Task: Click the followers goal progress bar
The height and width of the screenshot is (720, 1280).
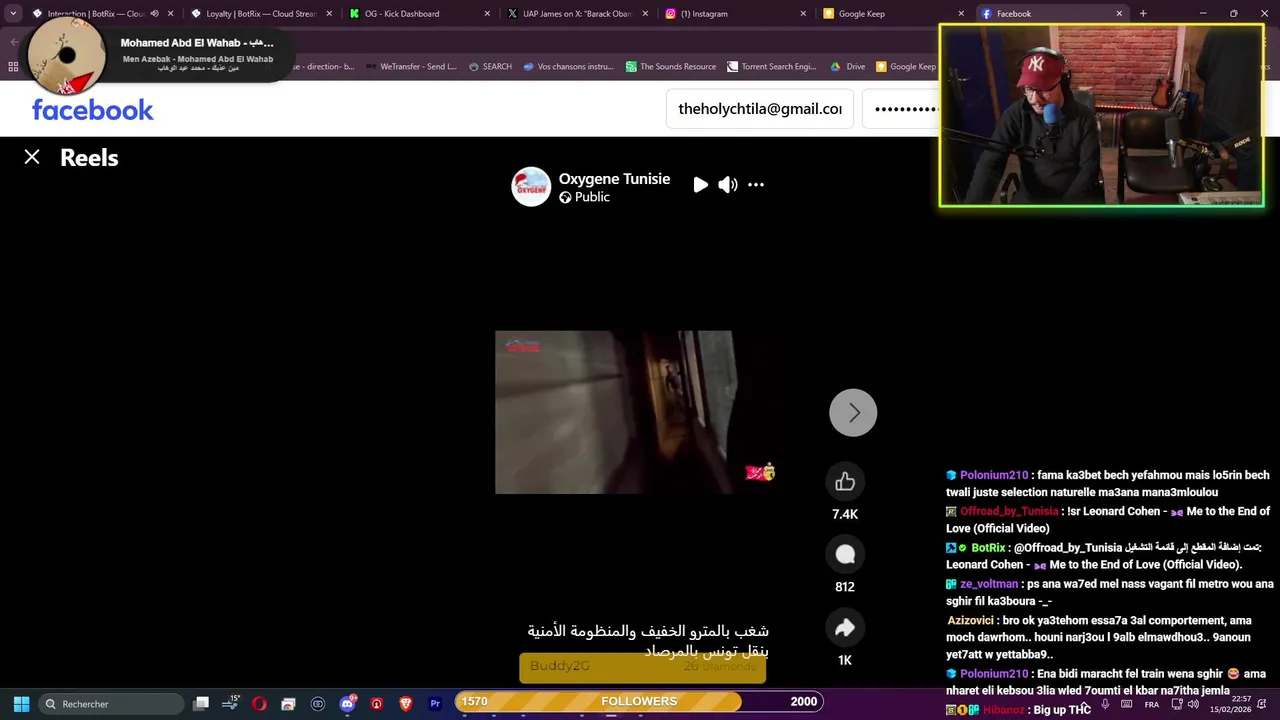Action: [x=639, y=701]
